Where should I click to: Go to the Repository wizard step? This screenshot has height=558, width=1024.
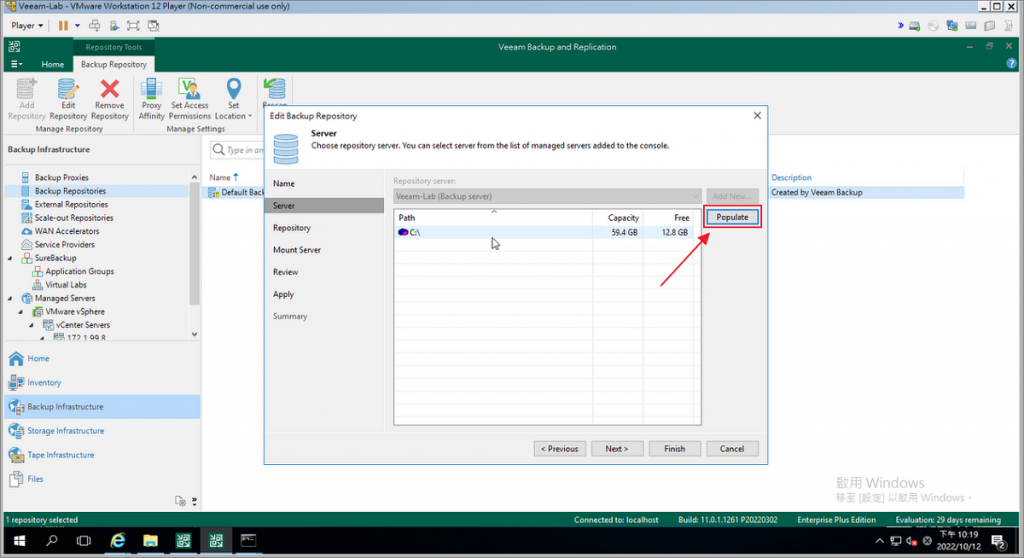(x=292, y=228)
